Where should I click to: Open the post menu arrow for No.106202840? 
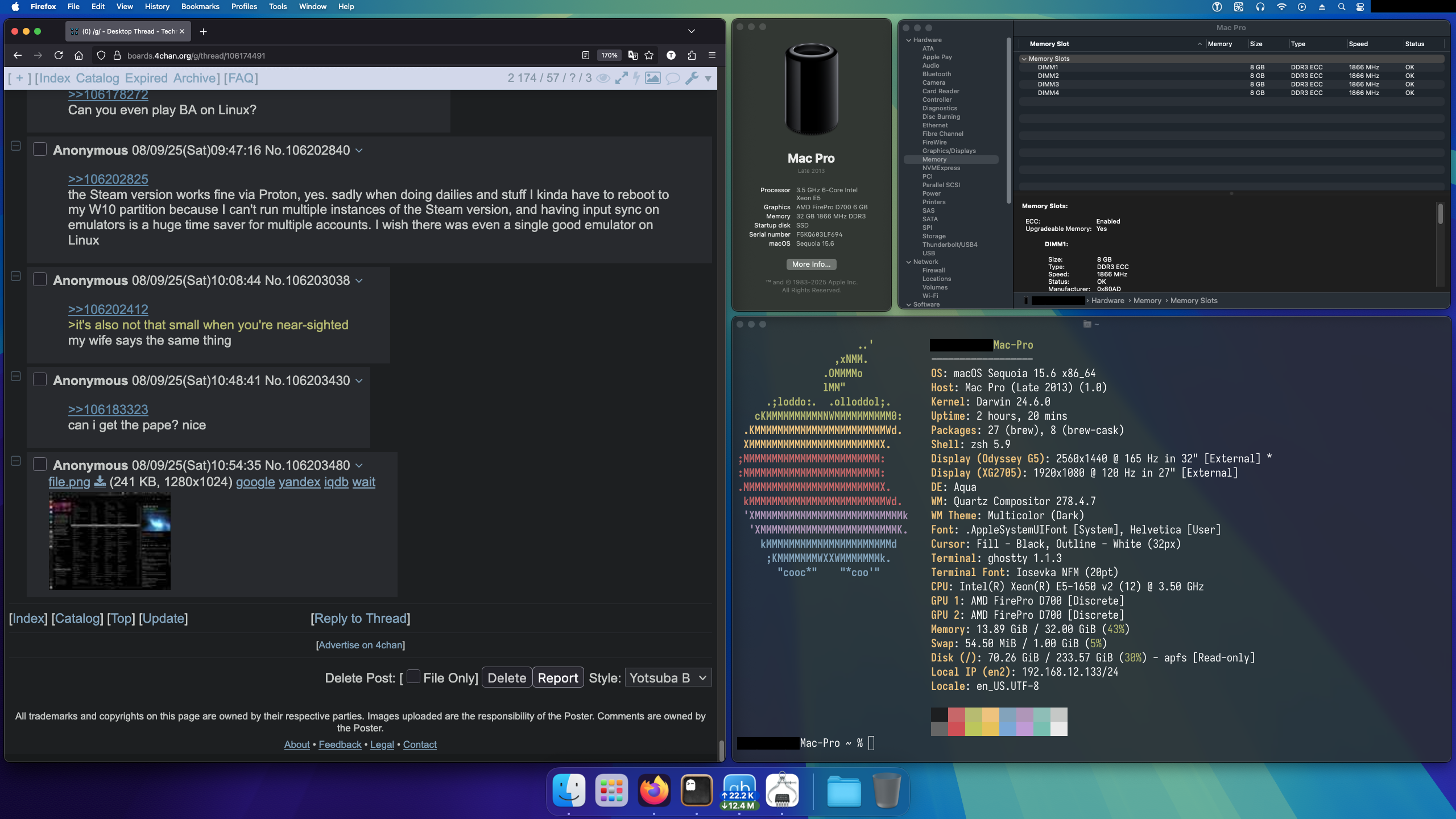click(x=359, y=151)
